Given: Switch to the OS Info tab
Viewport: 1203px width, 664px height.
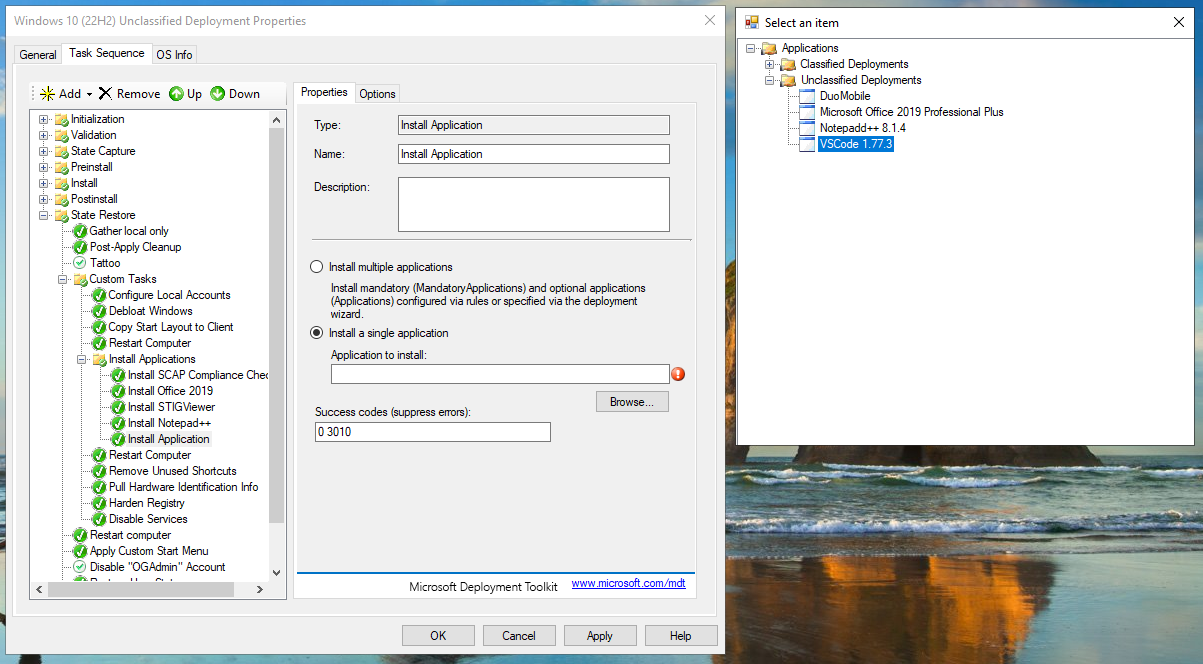Looking at the screenshot, I should point(174,54).
